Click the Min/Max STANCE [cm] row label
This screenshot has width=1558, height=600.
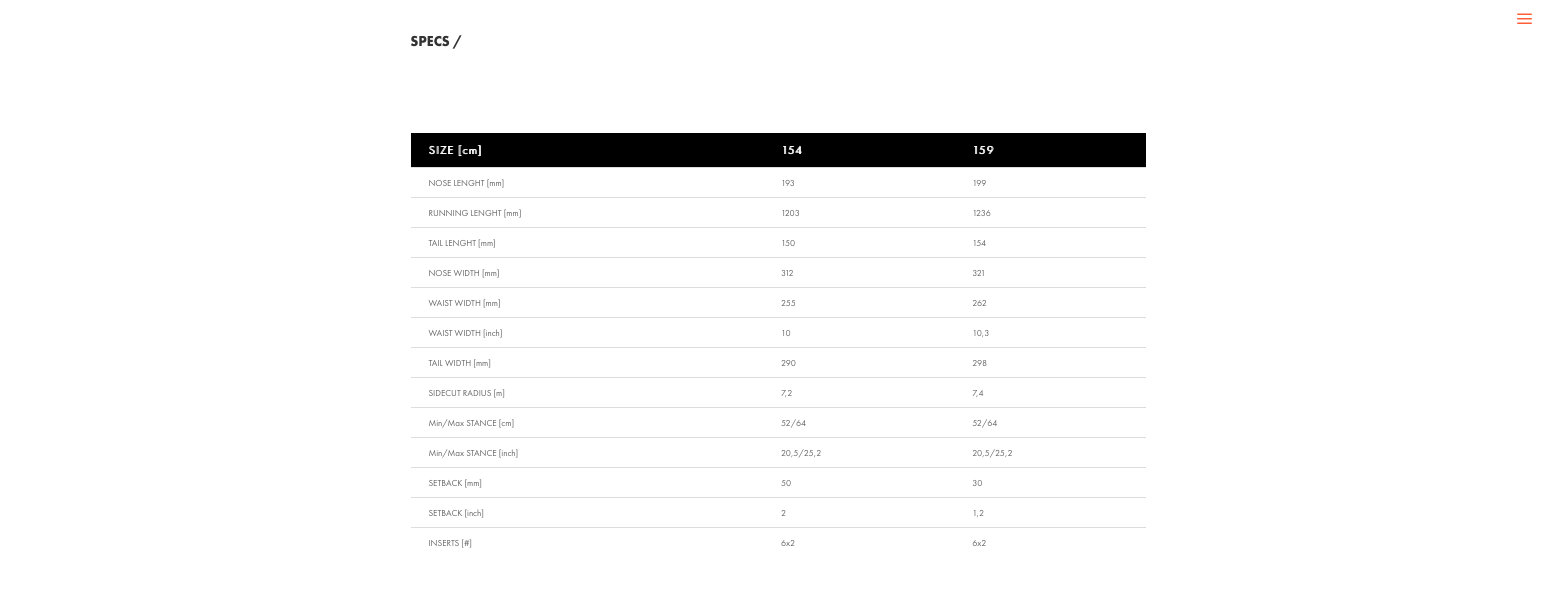(471, 423)
